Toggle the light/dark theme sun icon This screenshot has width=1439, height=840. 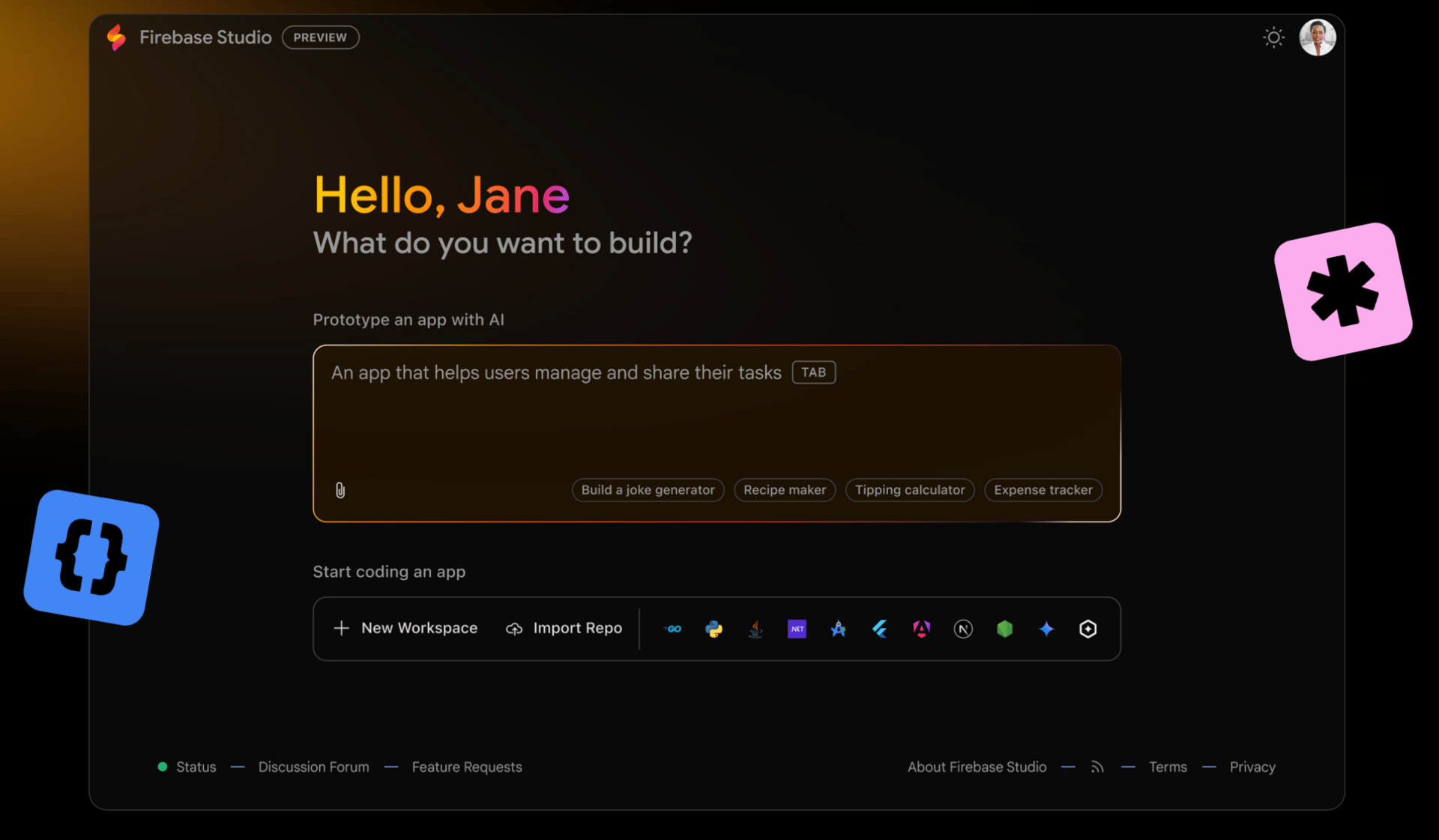1273,37
